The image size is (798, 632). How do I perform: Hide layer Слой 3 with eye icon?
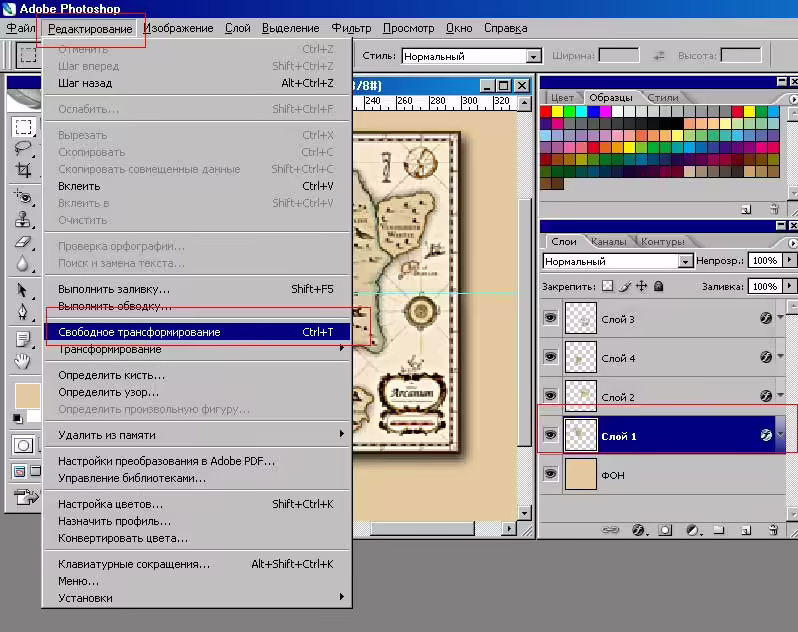pos(550,318)
